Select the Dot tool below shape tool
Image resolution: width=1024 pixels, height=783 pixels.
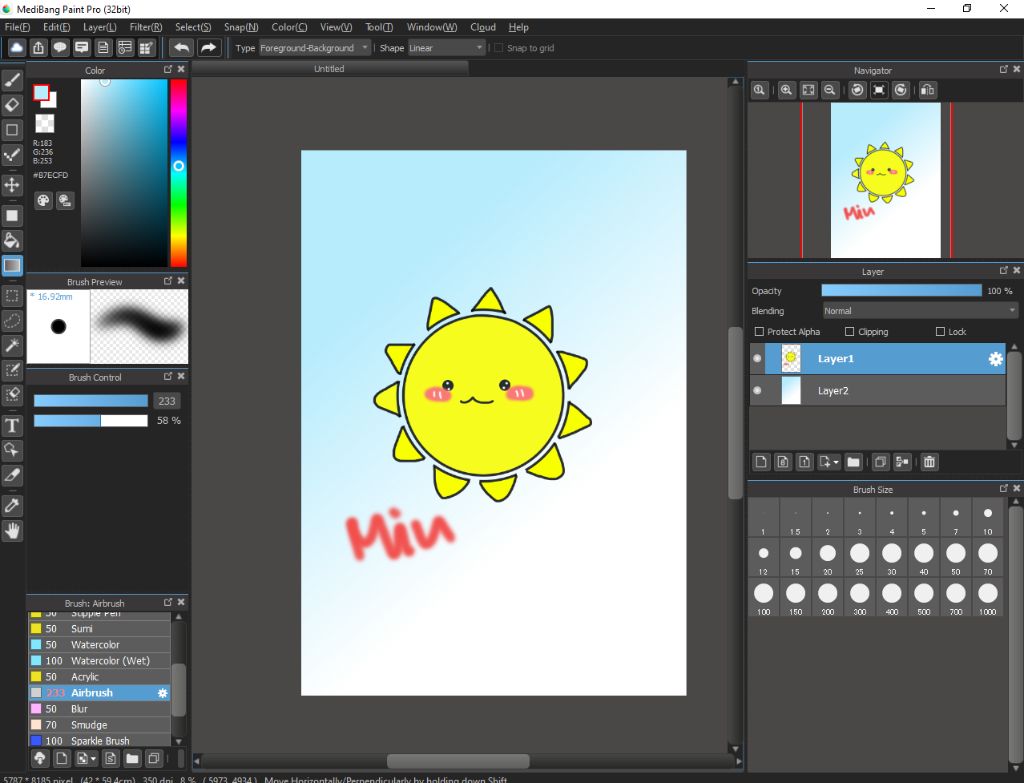12,155
